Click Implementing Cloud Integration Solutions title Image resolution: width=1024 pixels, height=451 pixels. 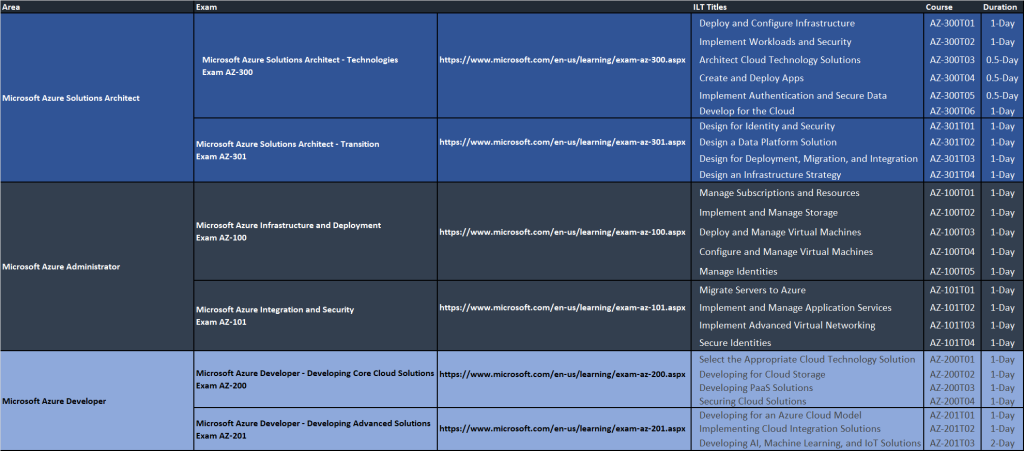(x=790, y=429)
